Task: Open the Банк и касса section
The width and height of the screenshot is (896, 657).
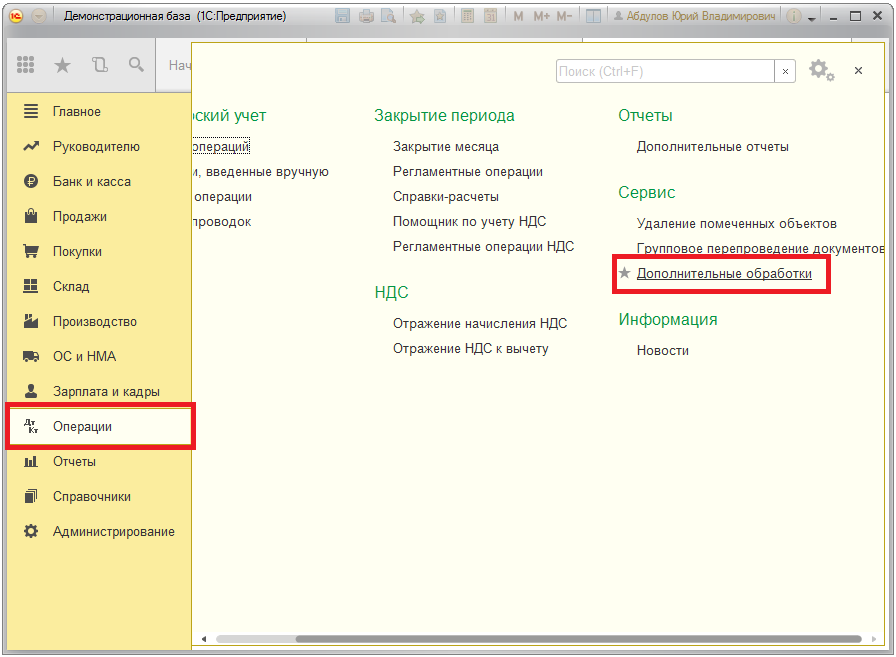Action: [91, 182]
